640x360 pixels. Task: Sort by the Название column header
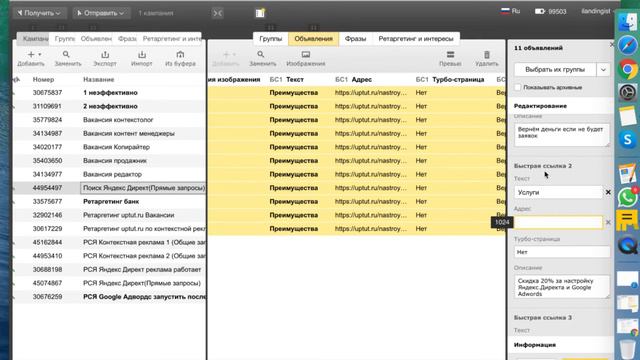click(x=98, y=79)
